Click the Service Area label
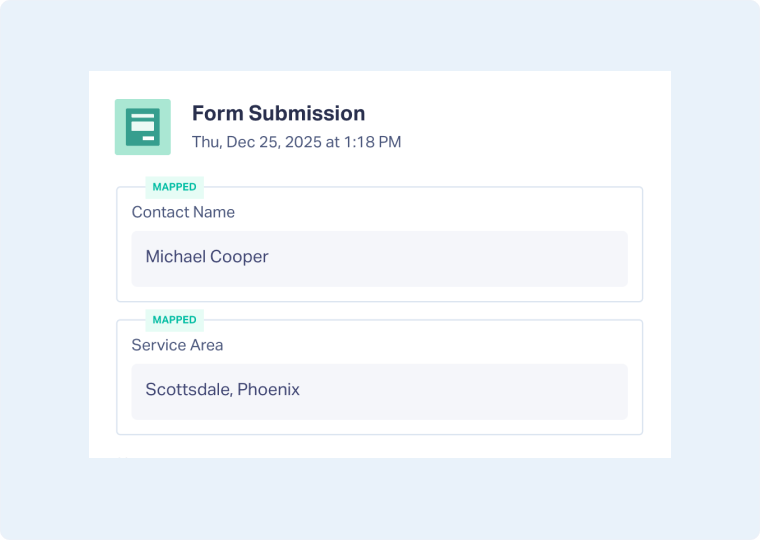The height and width of the screenshot is (540, 760). point(177,345)
